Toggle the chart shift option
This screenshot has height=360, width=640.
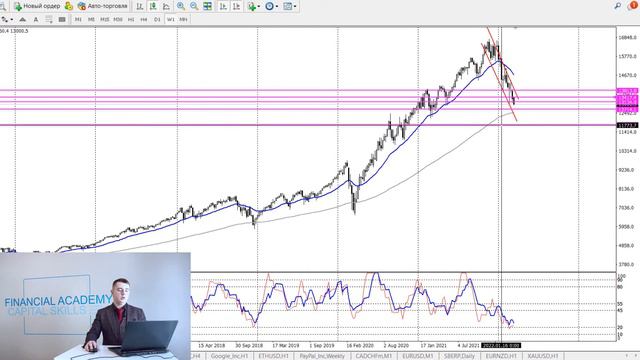[236, 6]
